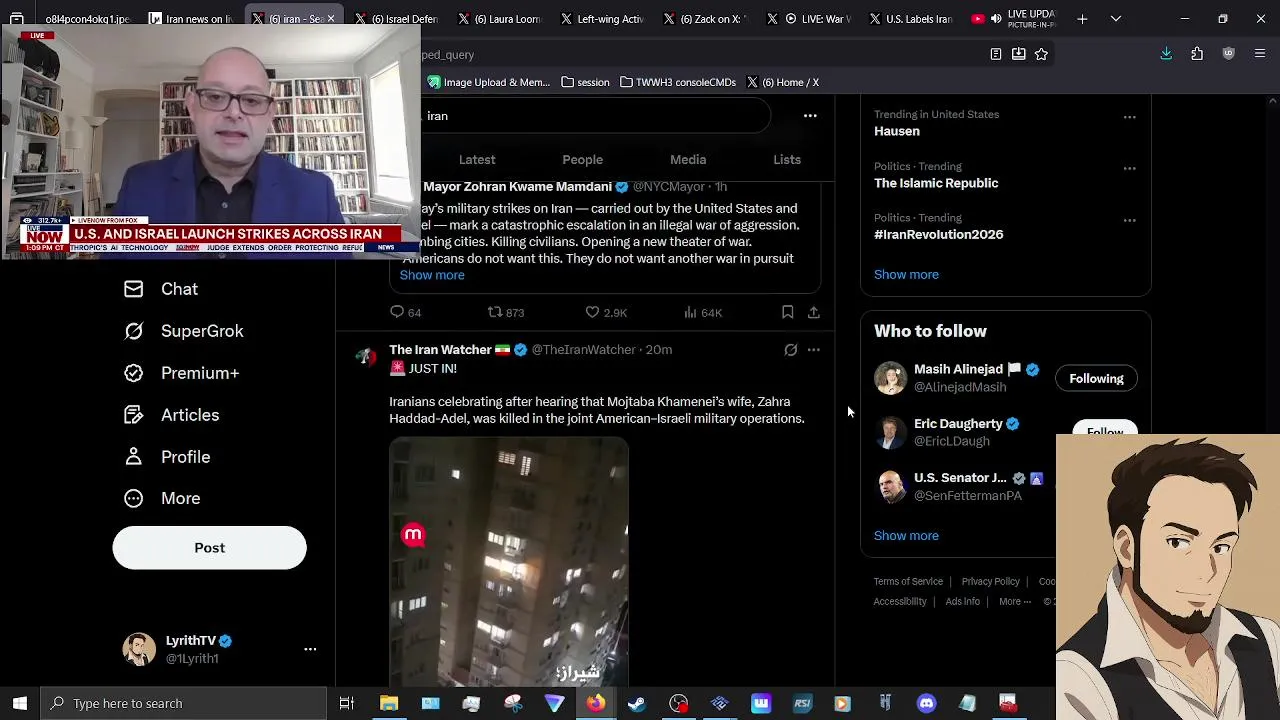This screenshot has width=1280, height=720.
Task: Expand the More menu in sidebar
Action: point(162,498)
